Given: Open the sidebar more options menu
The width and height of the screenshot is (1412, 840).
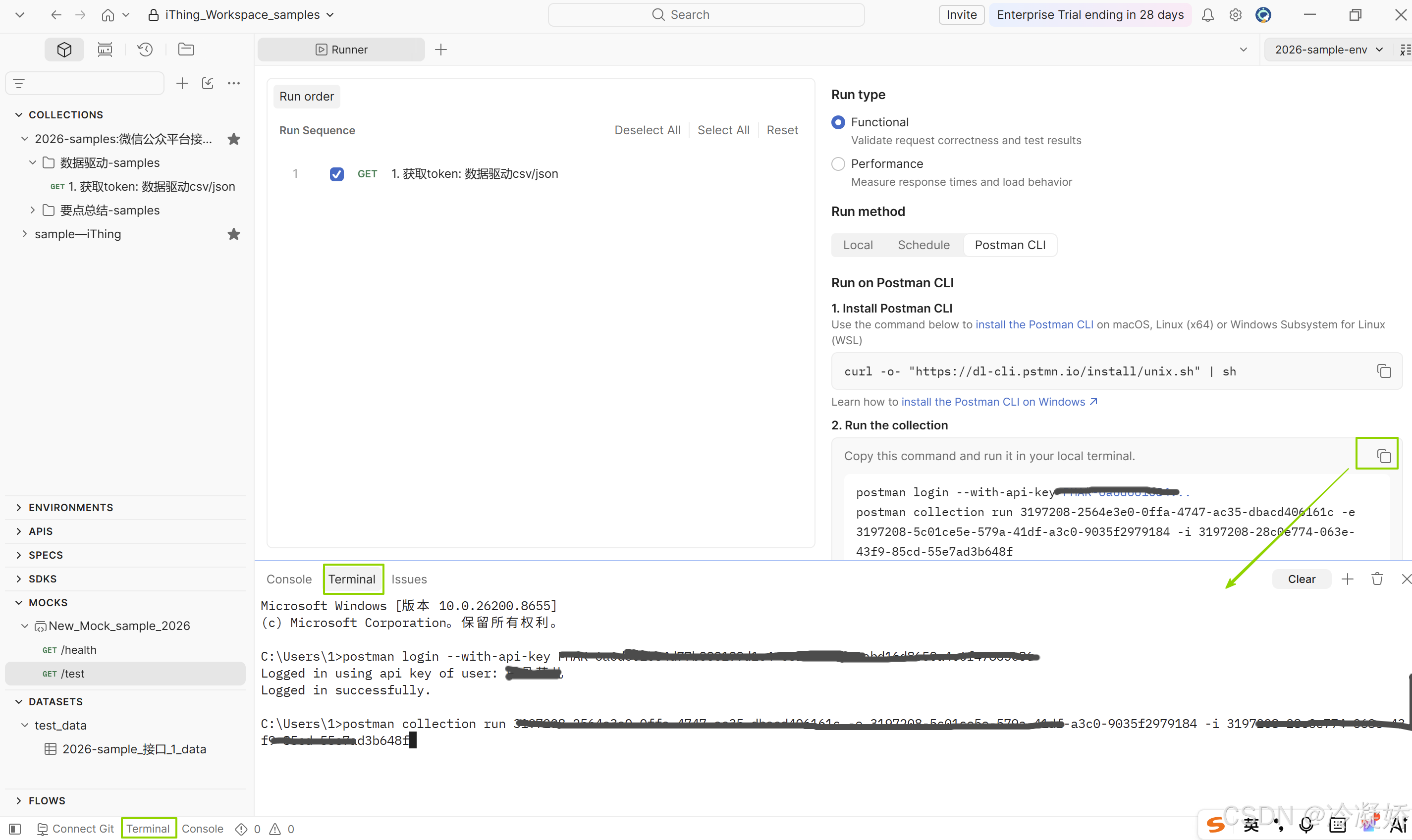Looking at the screenshot, I should click(234, 84).
